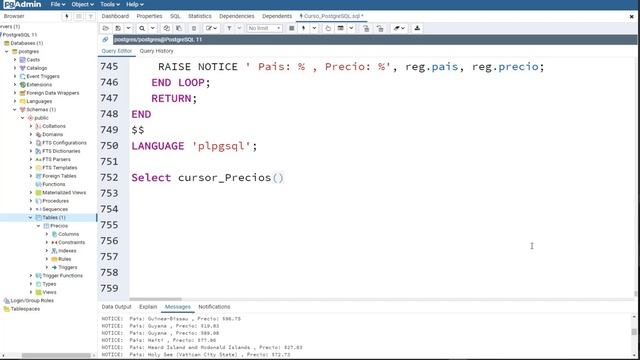
Task: Save file icon in query toolbar
Action: 118,28
